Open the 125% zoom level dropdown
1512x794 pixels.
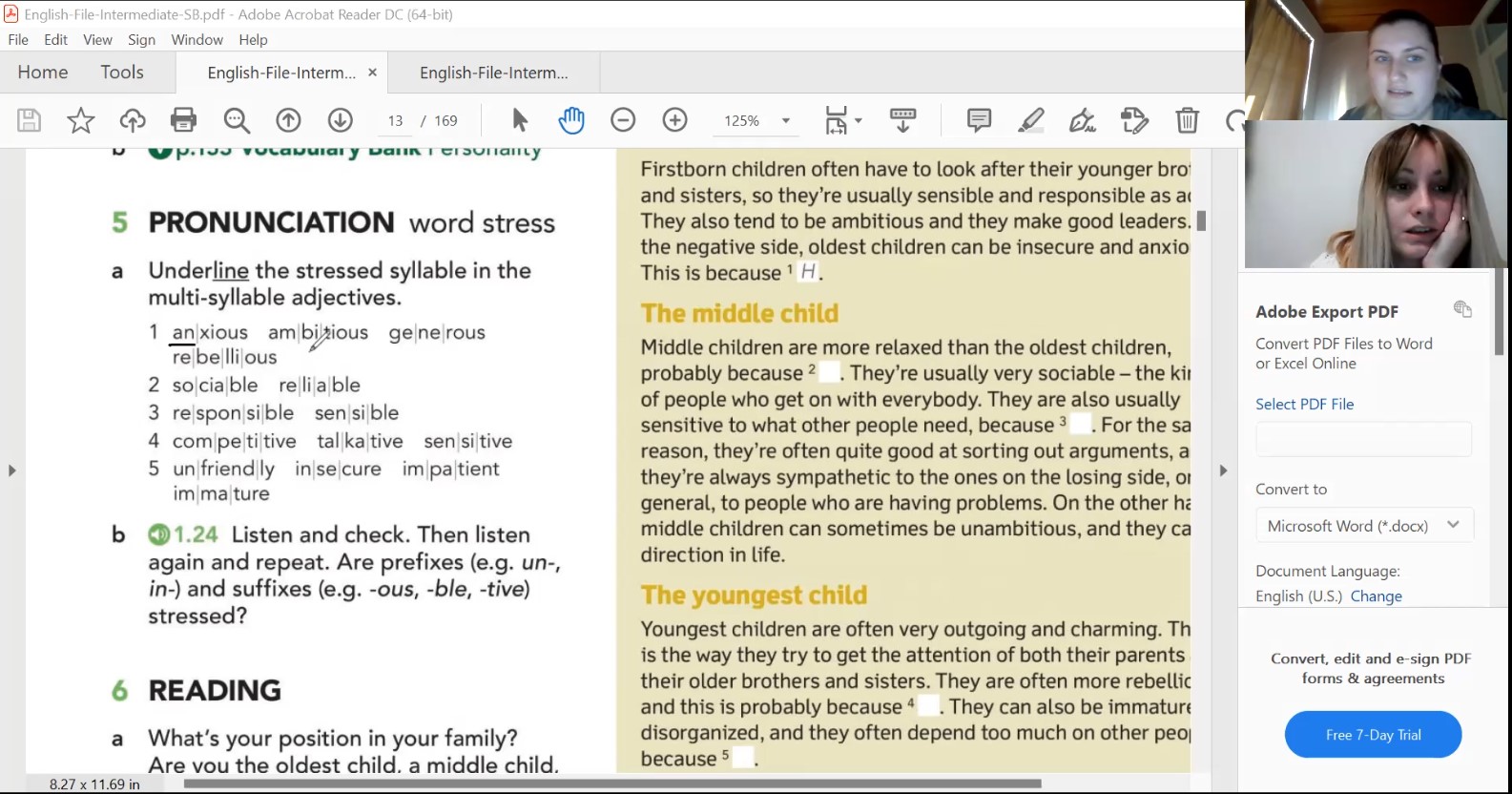[x=785, y=121]
